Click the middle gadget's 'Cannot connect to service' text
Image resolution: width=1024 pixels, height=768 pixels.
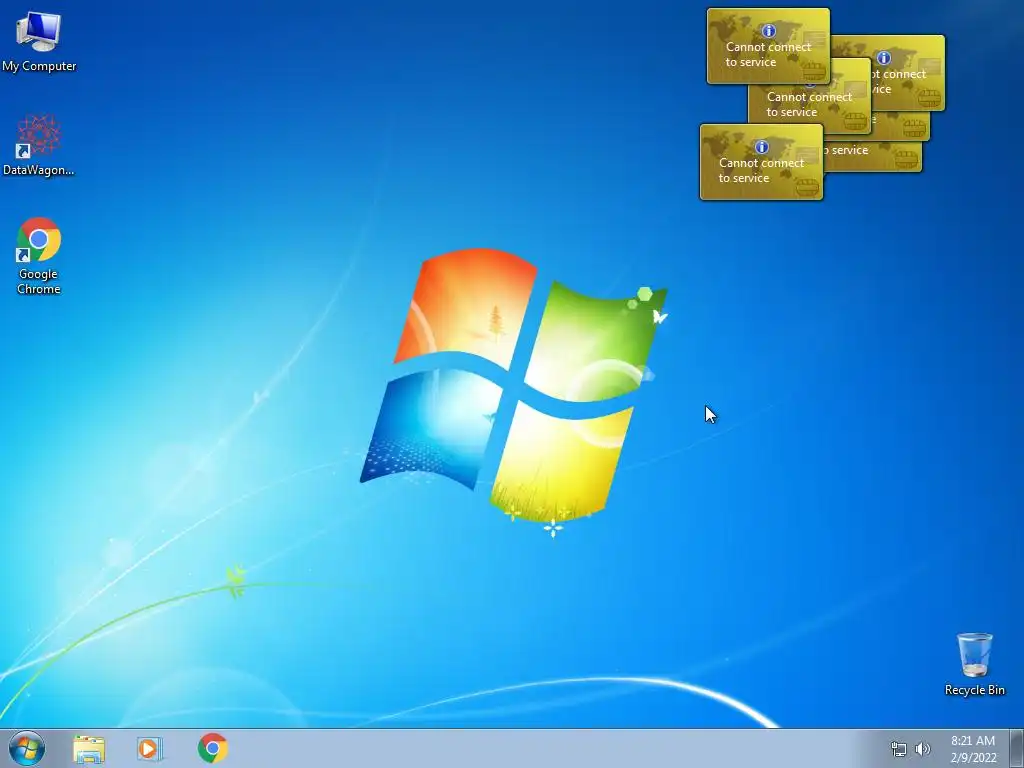(x=809, y=104)
